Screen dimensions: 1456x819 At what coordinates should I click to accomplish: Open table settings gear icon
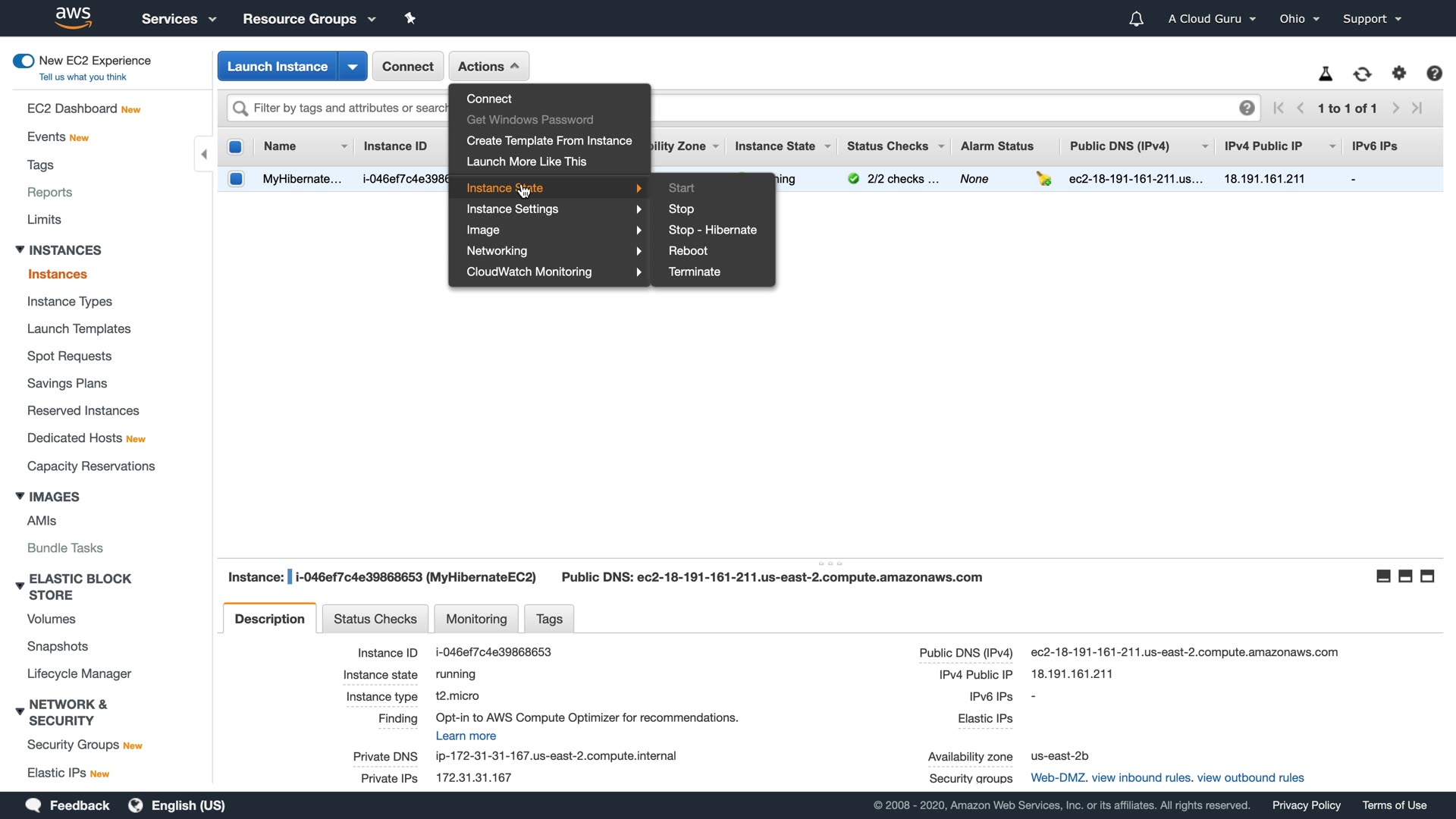1399,73
